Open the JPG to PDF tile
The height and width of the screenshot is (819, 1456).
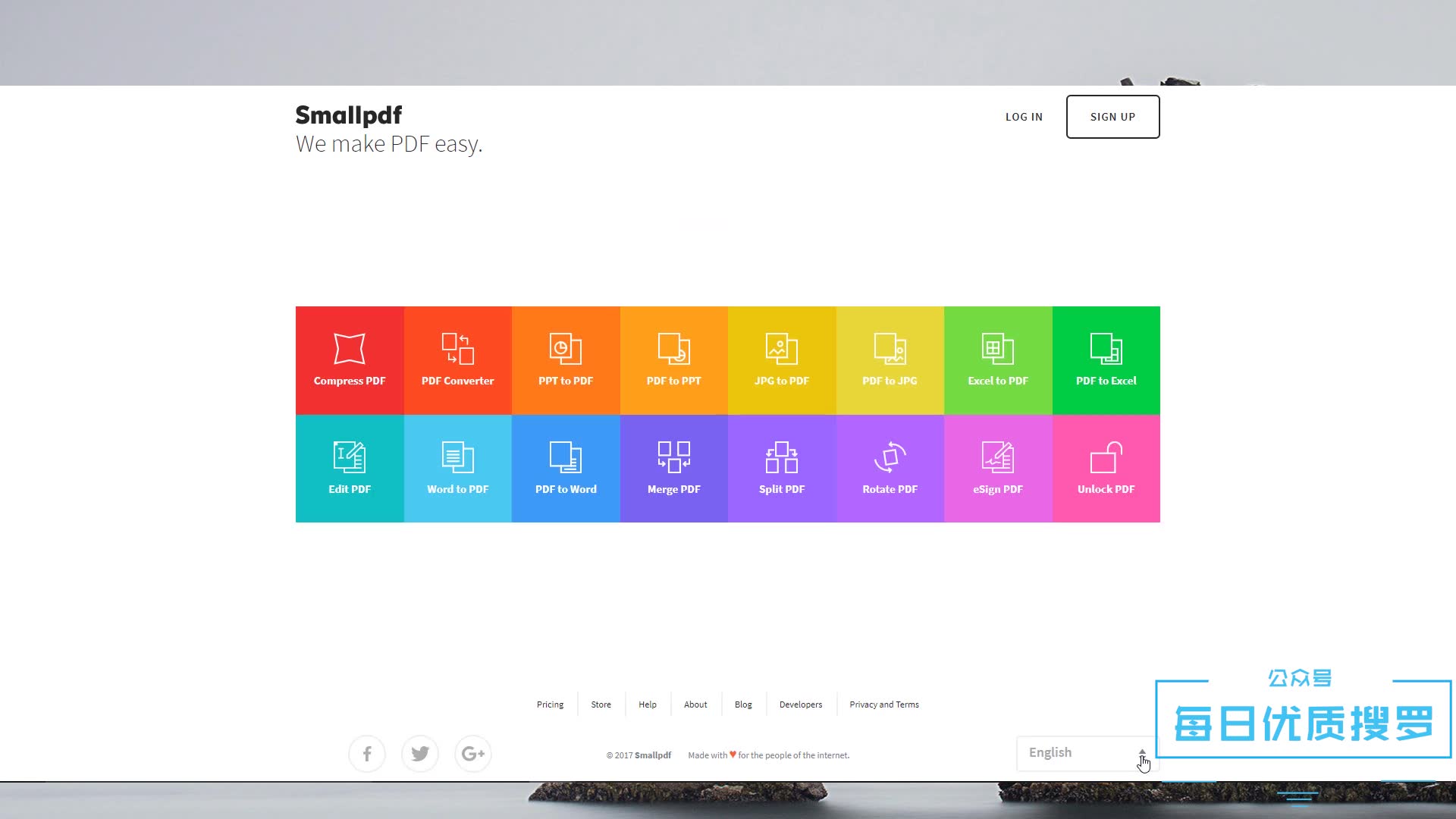(782, 360)
